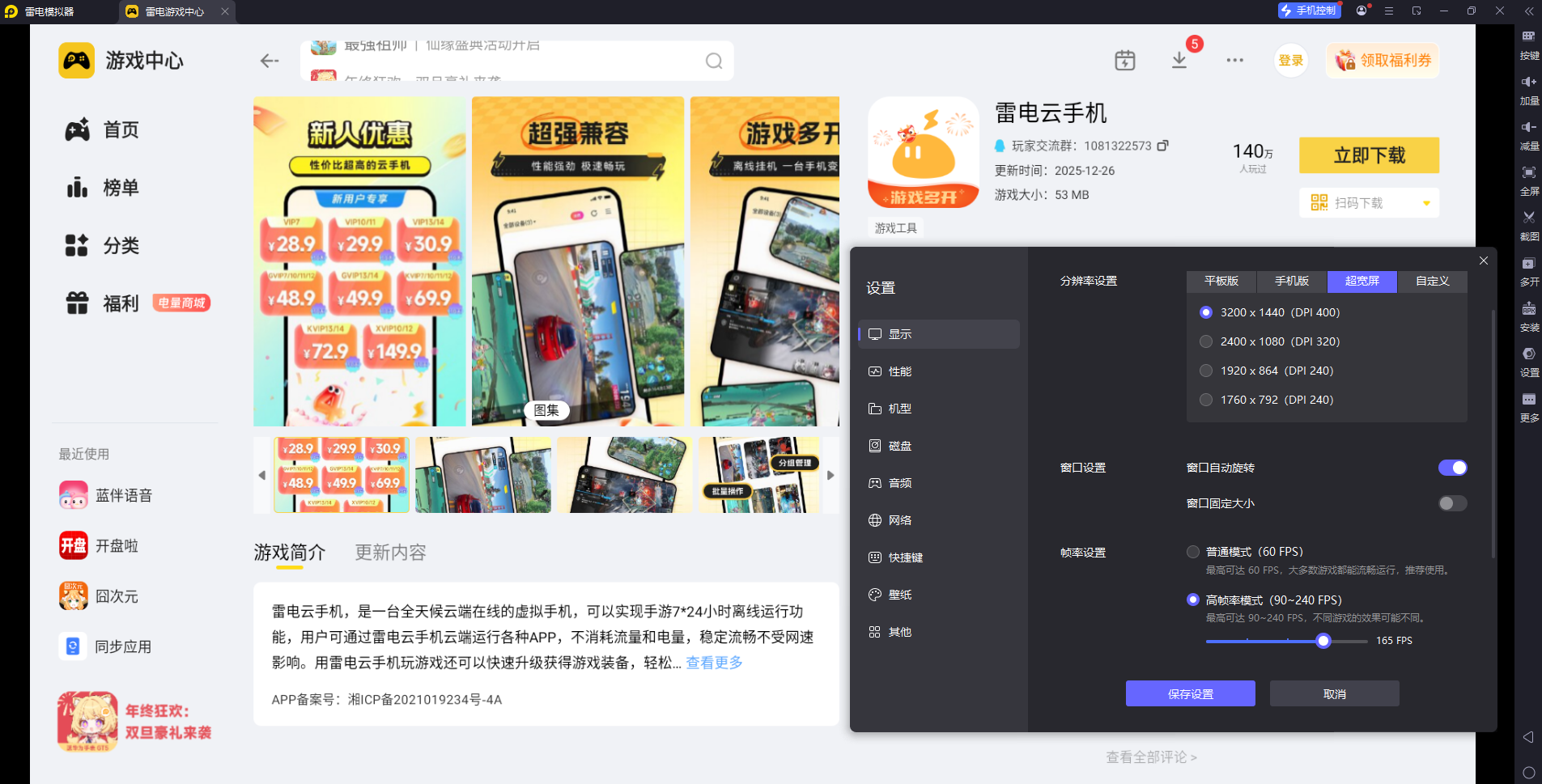Viewport: 1542px width, 784px height.
Task: Close the settings dialog with X
Action: [x=1484, y=261]
